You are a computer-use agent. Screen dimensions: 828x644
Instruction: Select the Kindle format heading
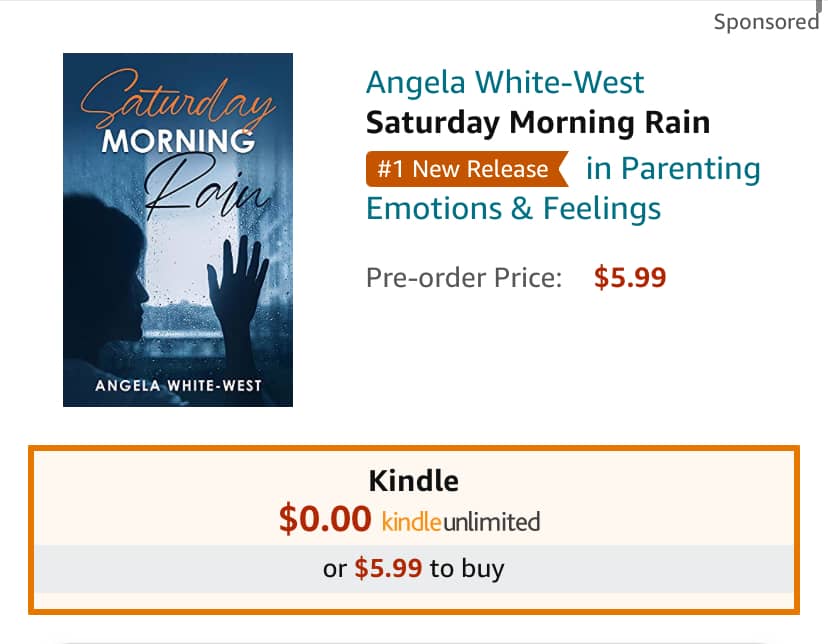tap(413, 481)
